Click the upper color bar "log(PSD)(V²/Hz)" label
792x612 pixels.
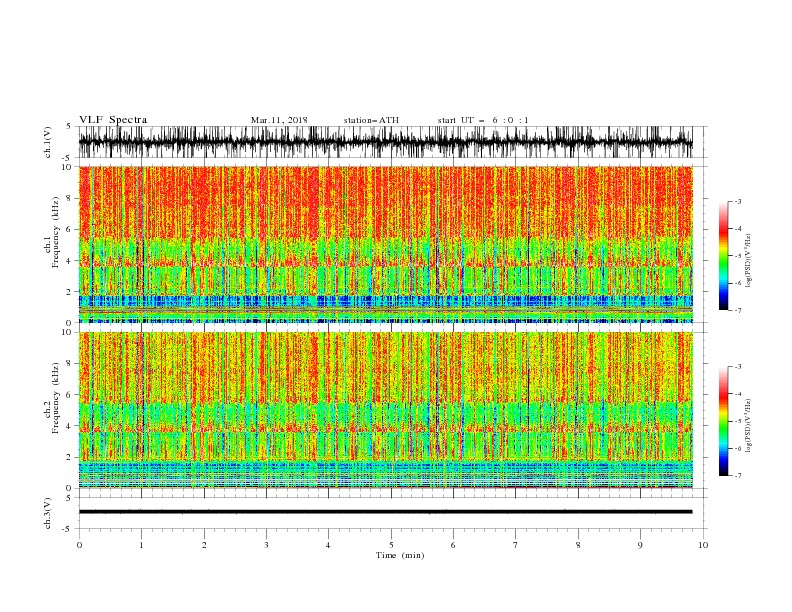[x=749, y=261]
